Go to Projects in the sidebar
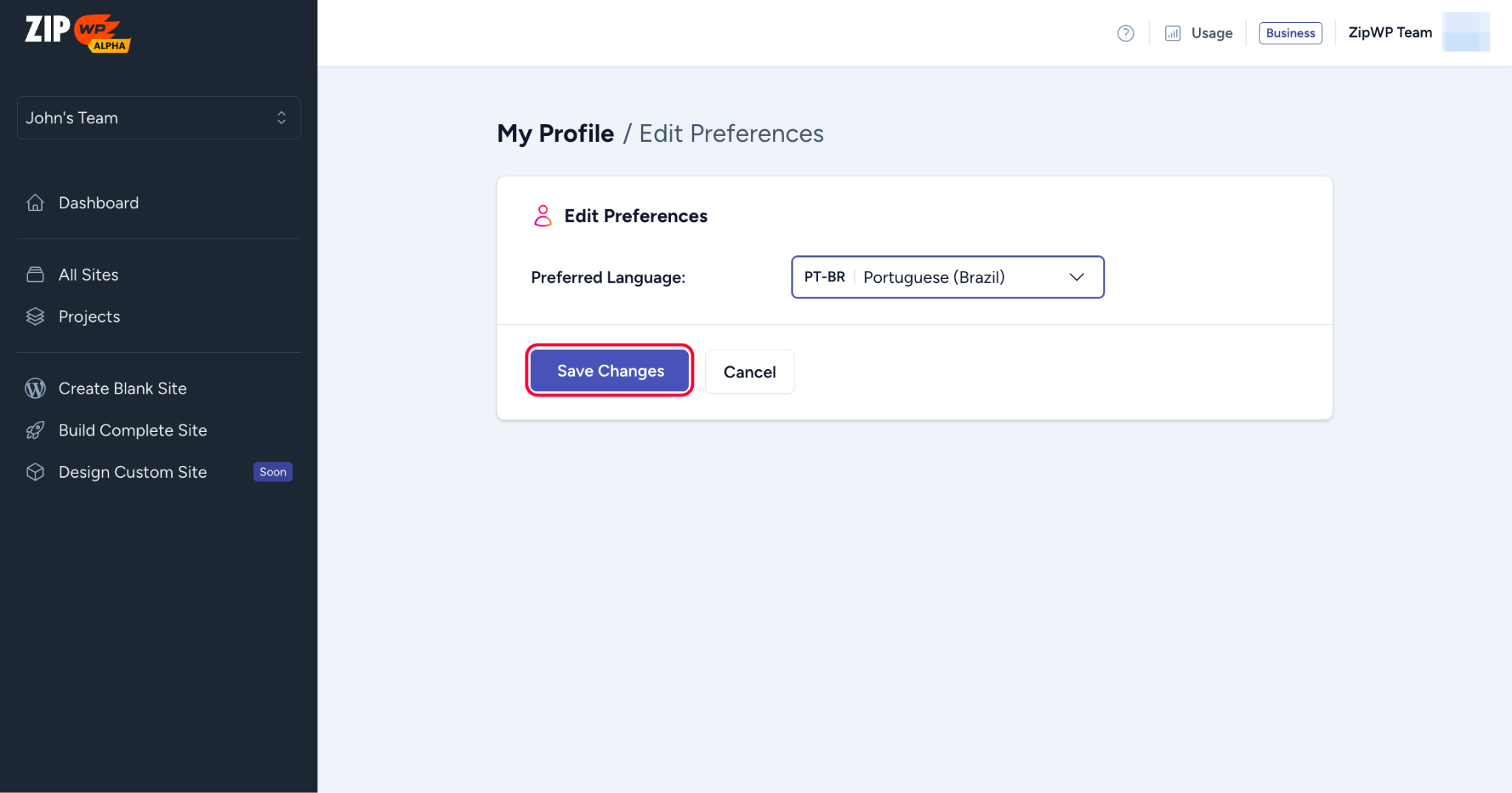The height and width of the screenshot is (793, 1512). point(89,317)
